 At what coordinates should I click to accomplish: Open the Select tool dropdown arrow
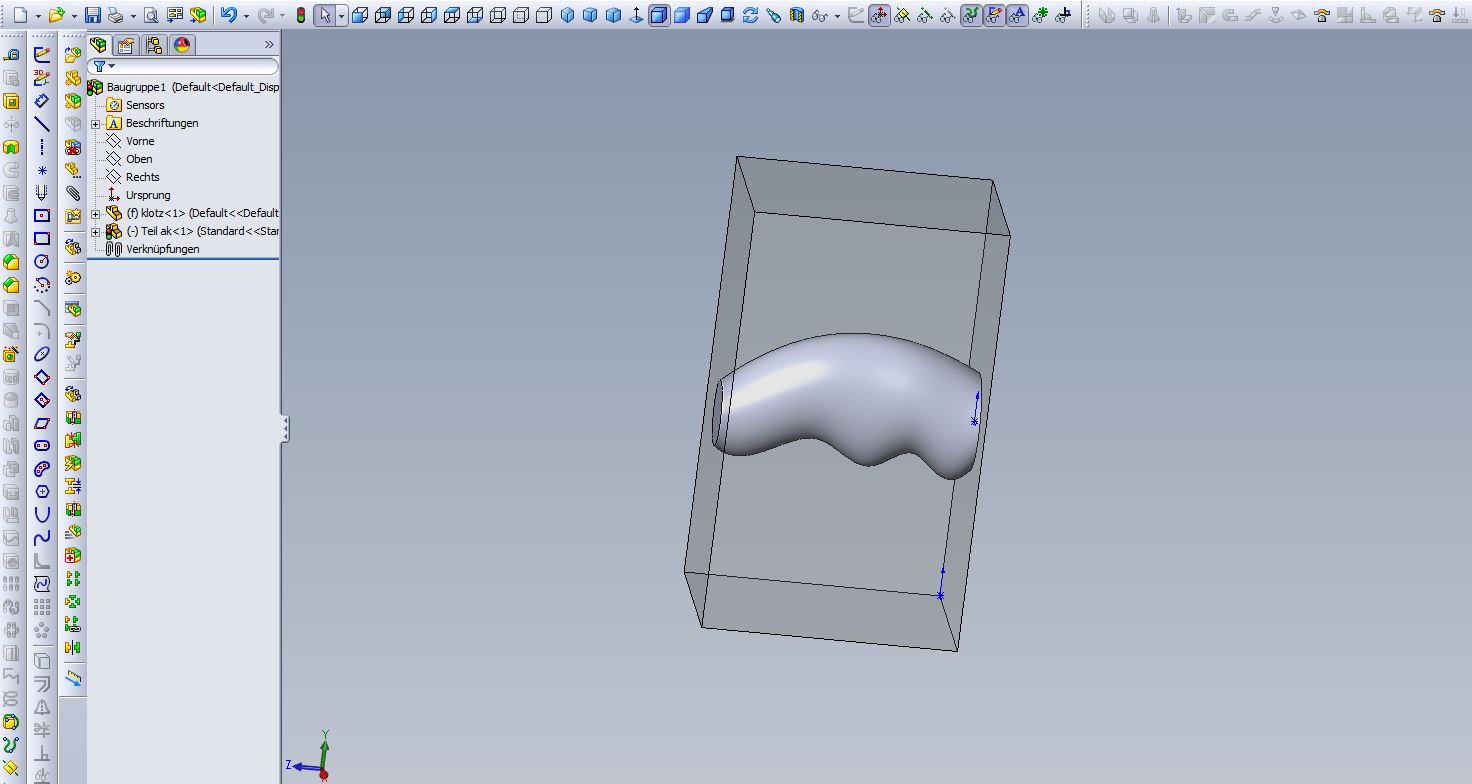pyautogui.click(x=341, y=16)
